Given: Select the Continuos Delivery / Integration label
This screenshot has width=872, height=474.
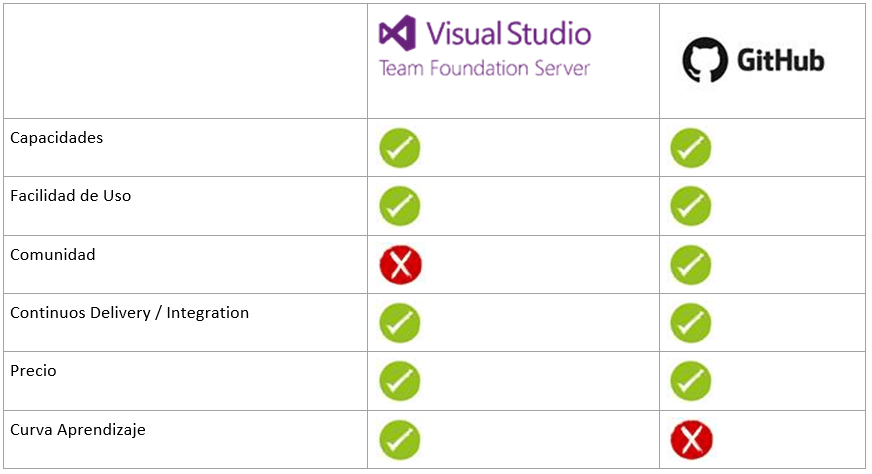Looking at the screenshot, I should pyautogui.click(x=129, y=313).
